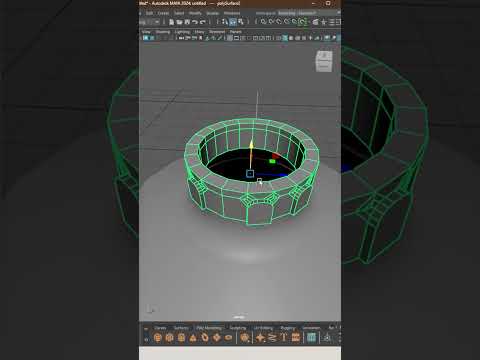Create a polygon cylinder from the shelf
The height and width of the screenshot is (360, 480).
tap(181, 338)
